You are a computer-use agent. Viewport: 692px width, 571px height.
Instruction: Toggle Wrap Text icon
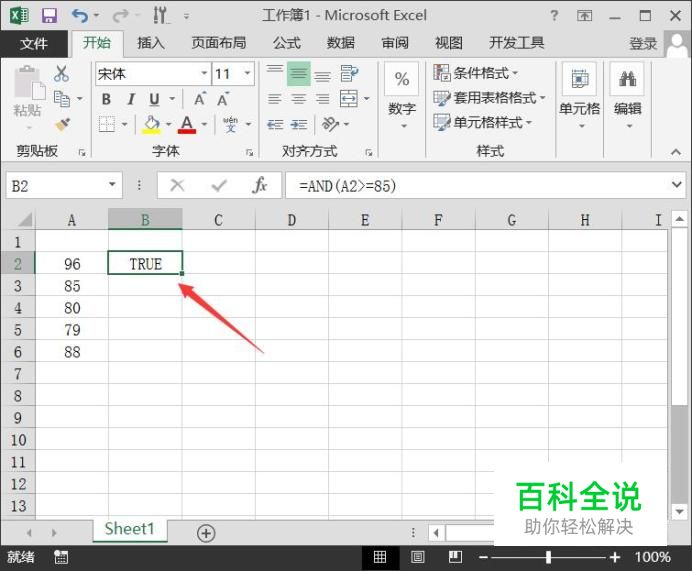[x=350, y=73]
